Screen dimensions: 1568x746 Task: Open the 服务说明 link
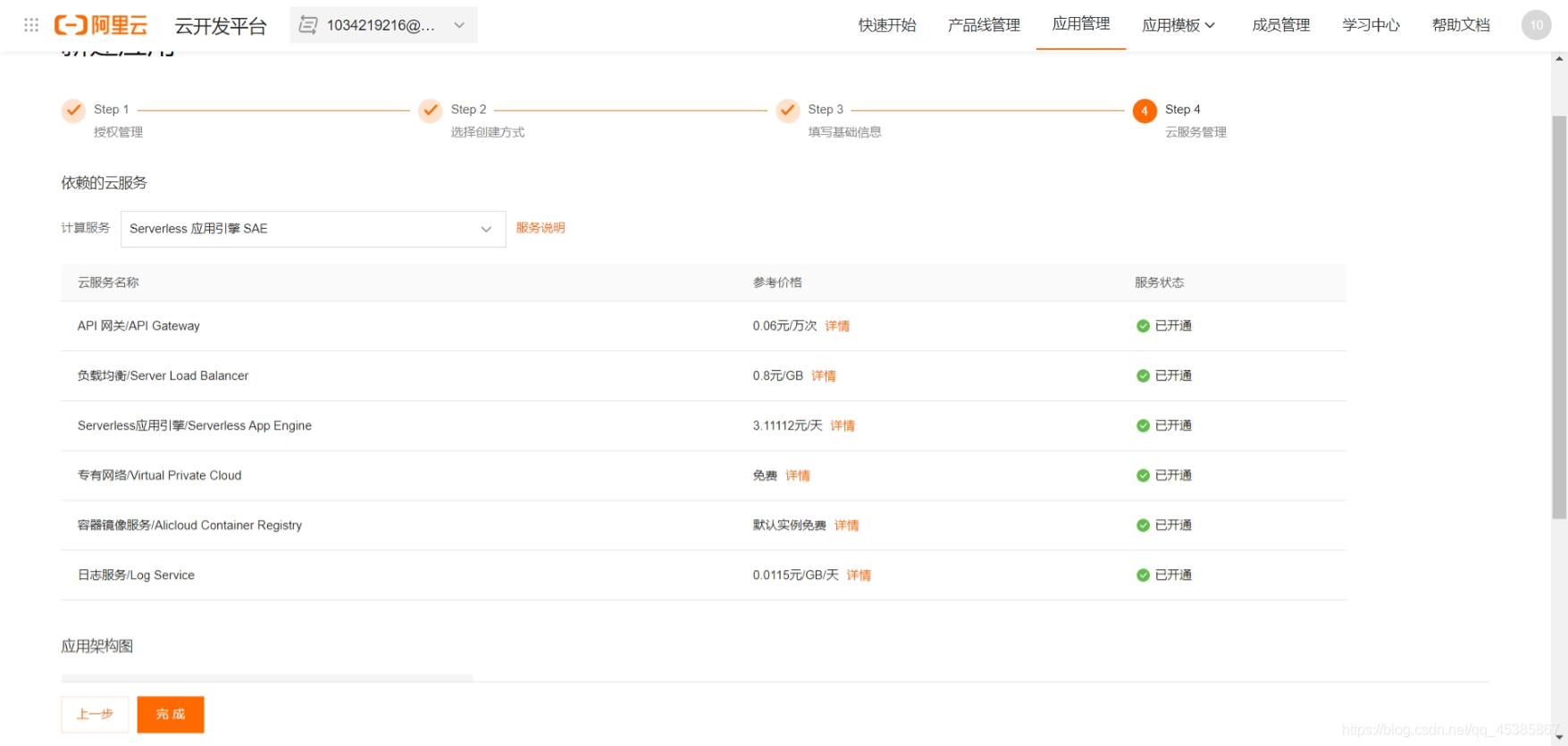tap(541, 228)
